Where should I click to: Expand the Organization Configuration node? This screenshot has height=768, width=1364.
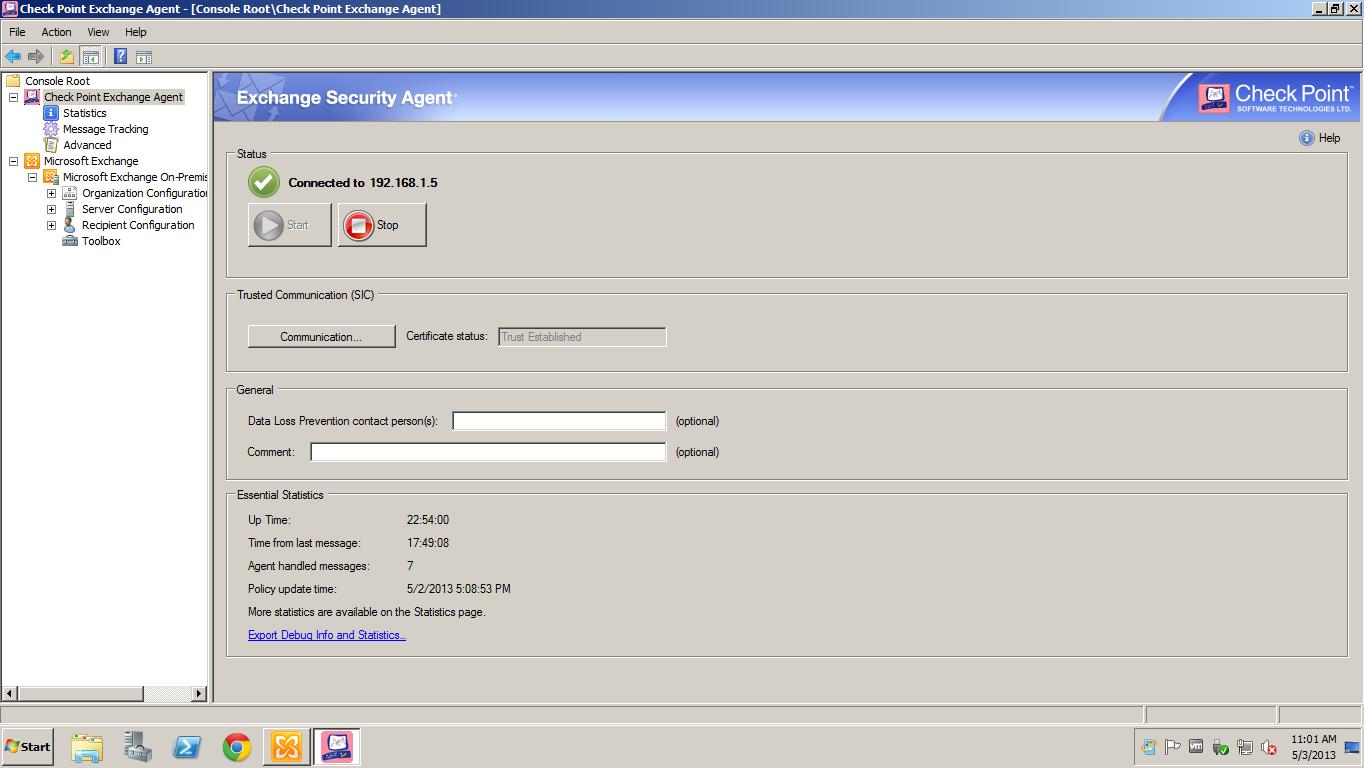click(x=51, y=193)
